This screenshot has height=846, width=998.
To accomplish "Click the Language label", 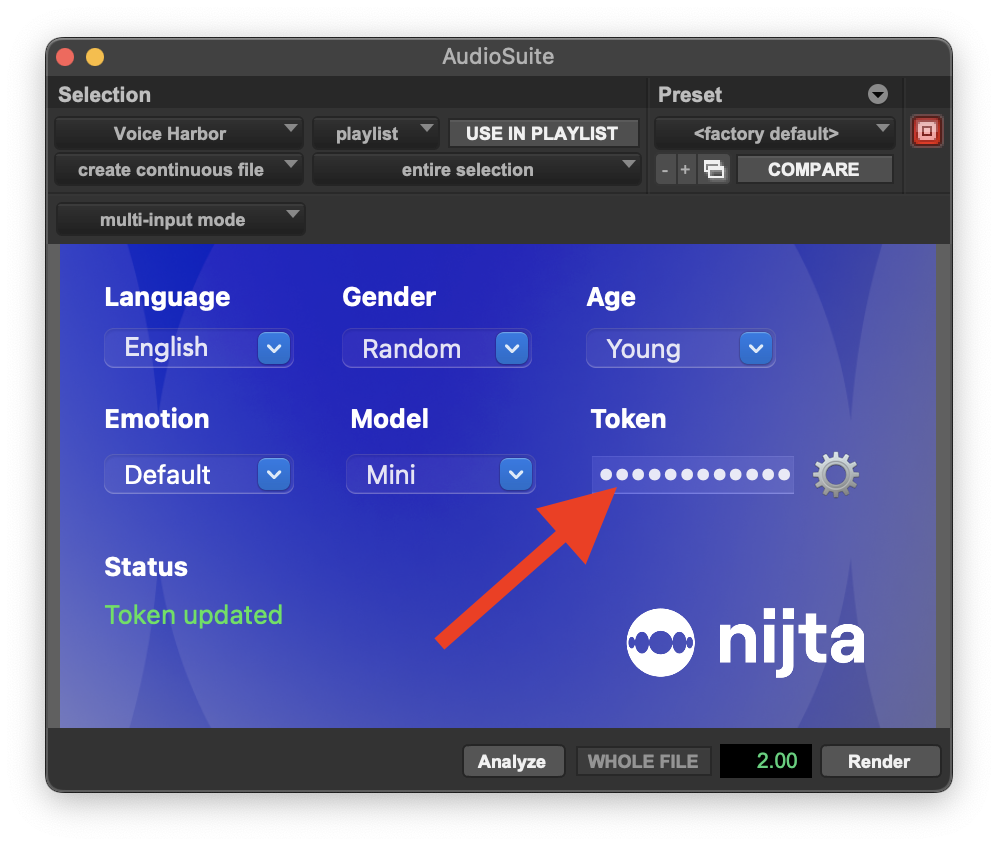I will tap(167, 297).
